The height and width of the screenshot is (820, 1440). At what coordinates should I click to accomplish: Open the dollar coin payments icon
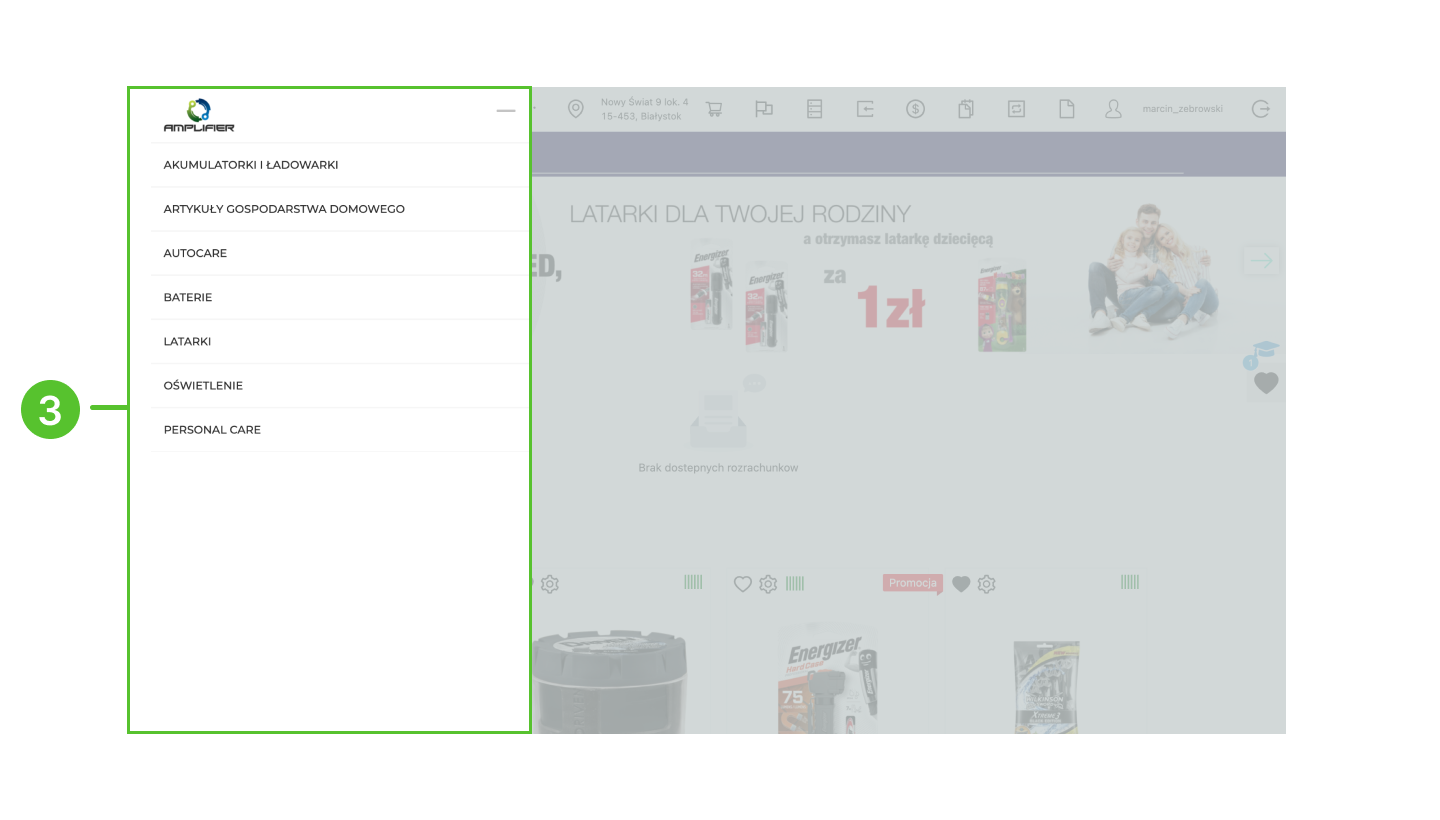[915, 109]
